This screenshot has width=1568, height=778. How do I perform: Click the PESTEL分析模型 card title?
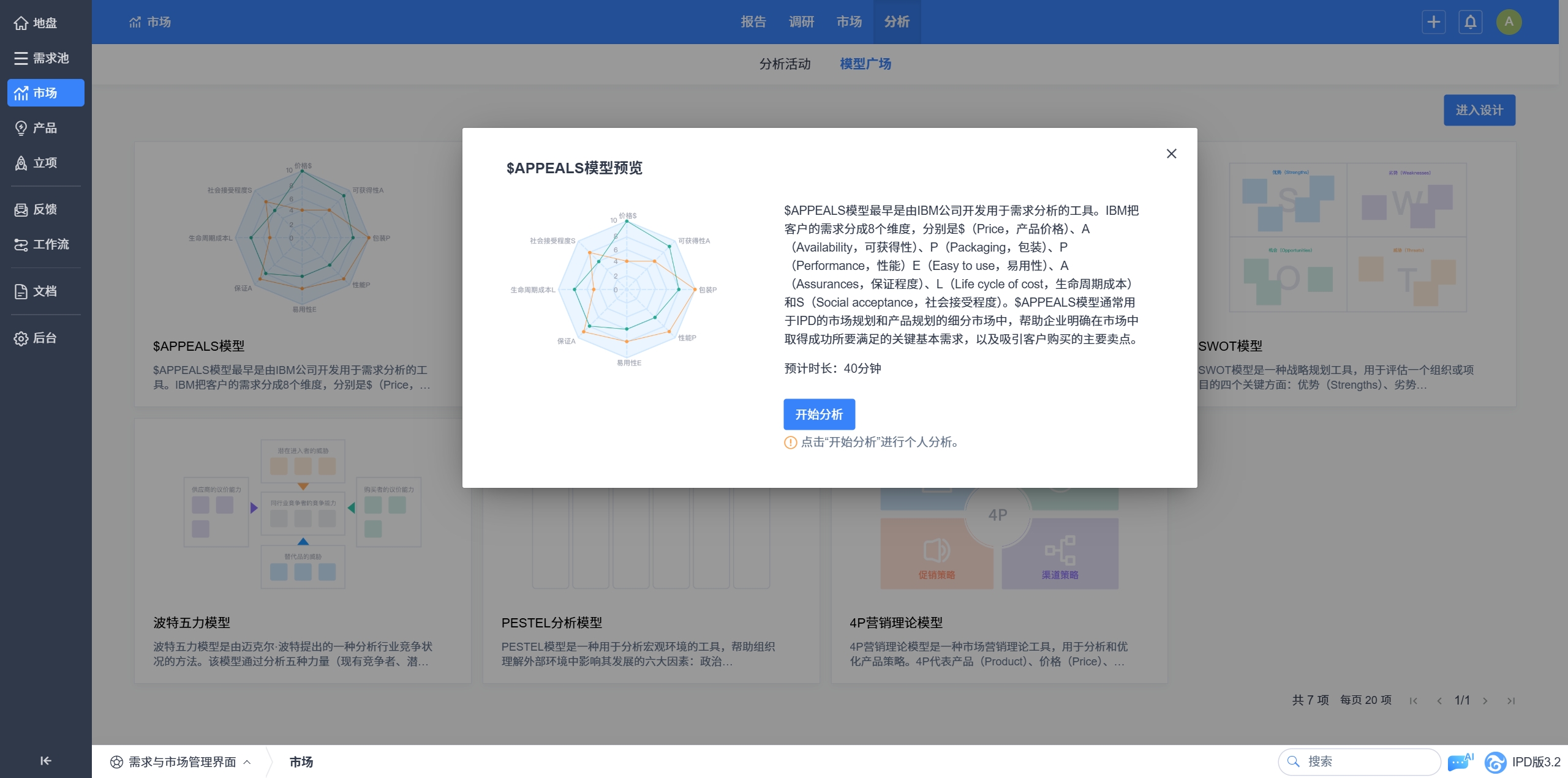pos(552,623)
